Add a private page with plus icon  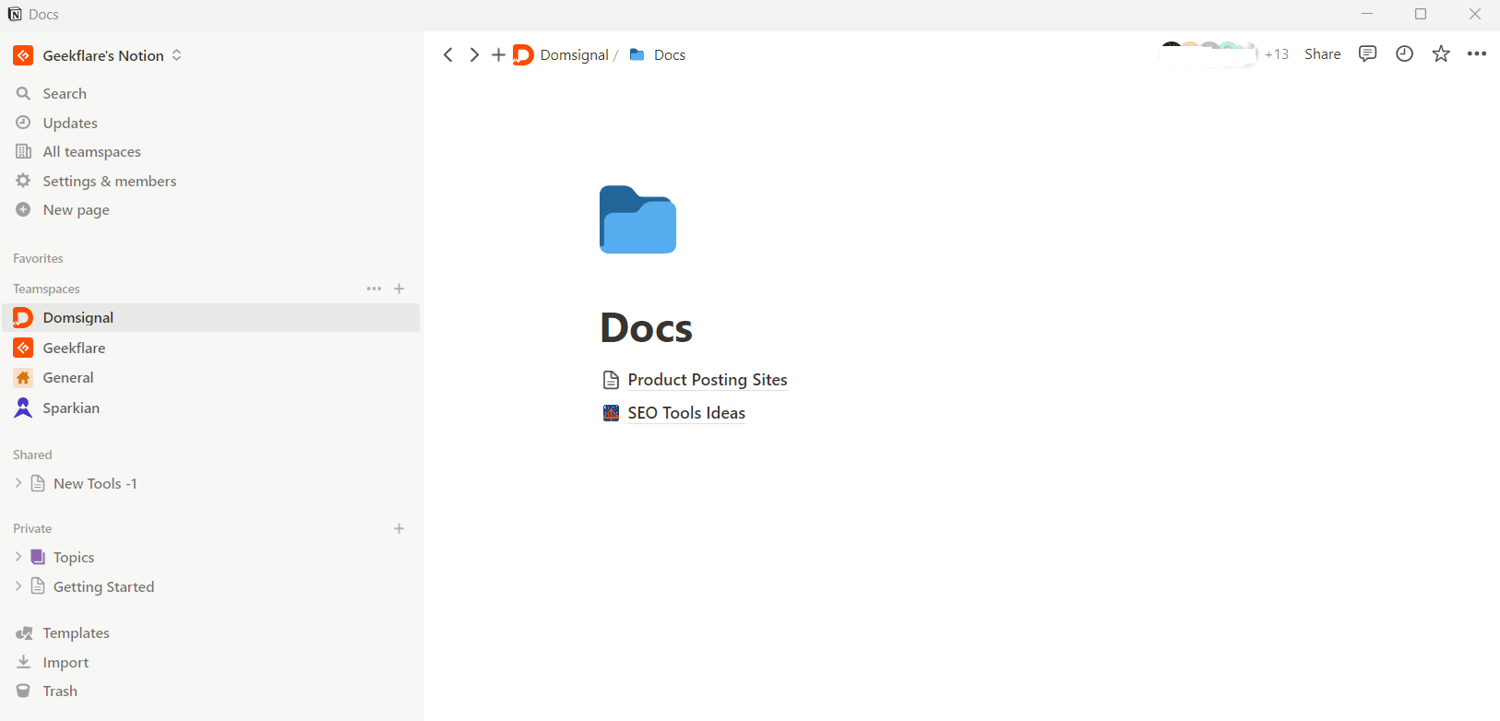399,529
